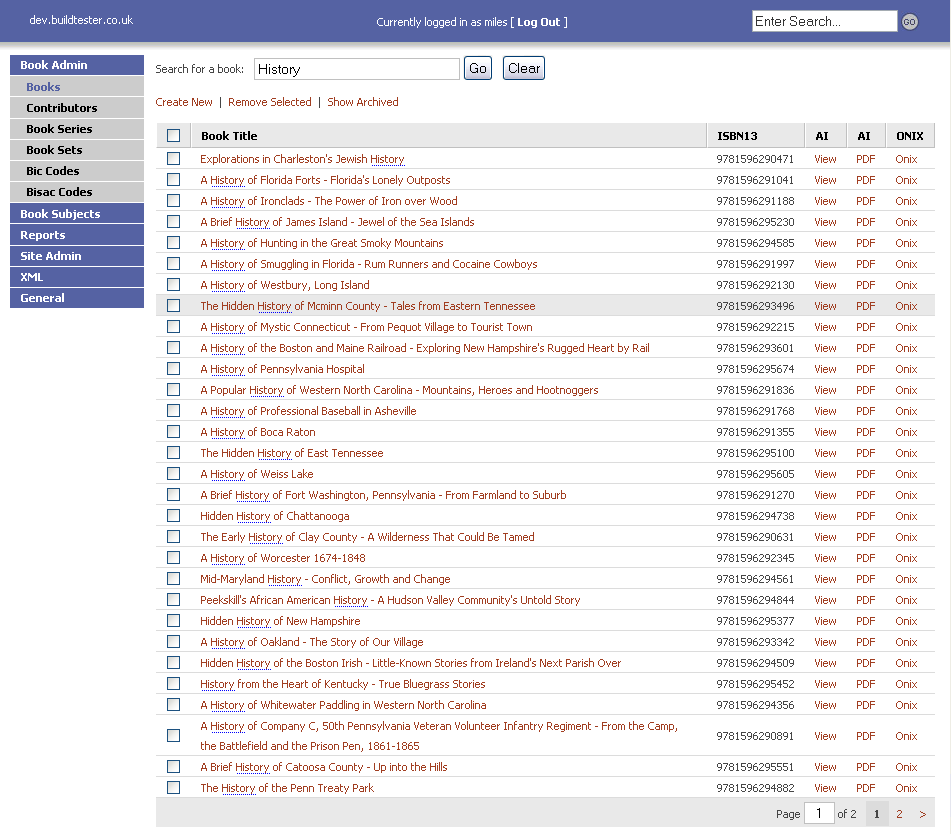Check the box for The History of the Penn Treaty Park
Viewport: 951px width, 834px height.
coord(173,787)
